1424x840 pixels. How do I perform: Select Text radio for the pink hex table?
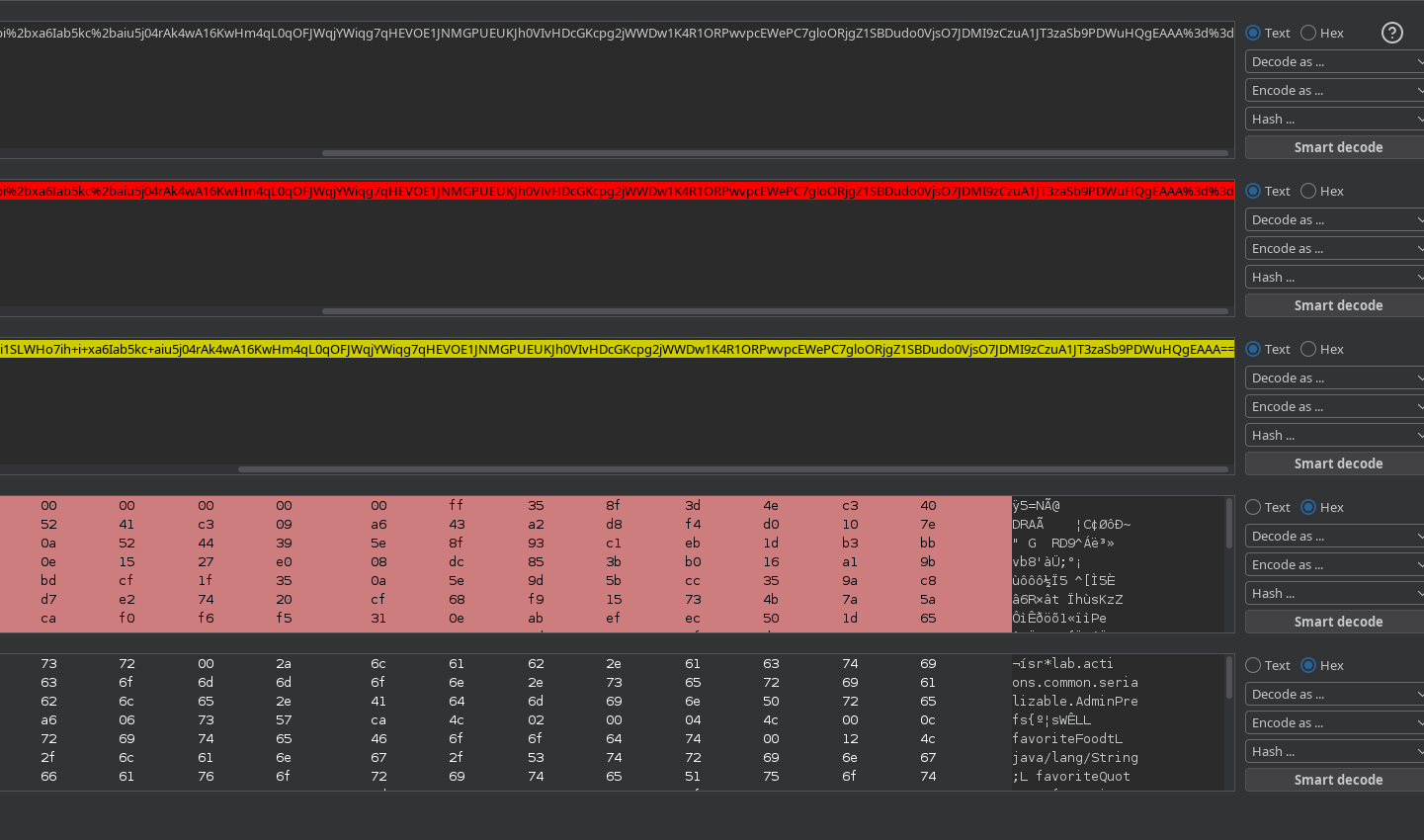(x=1254, y=507)
